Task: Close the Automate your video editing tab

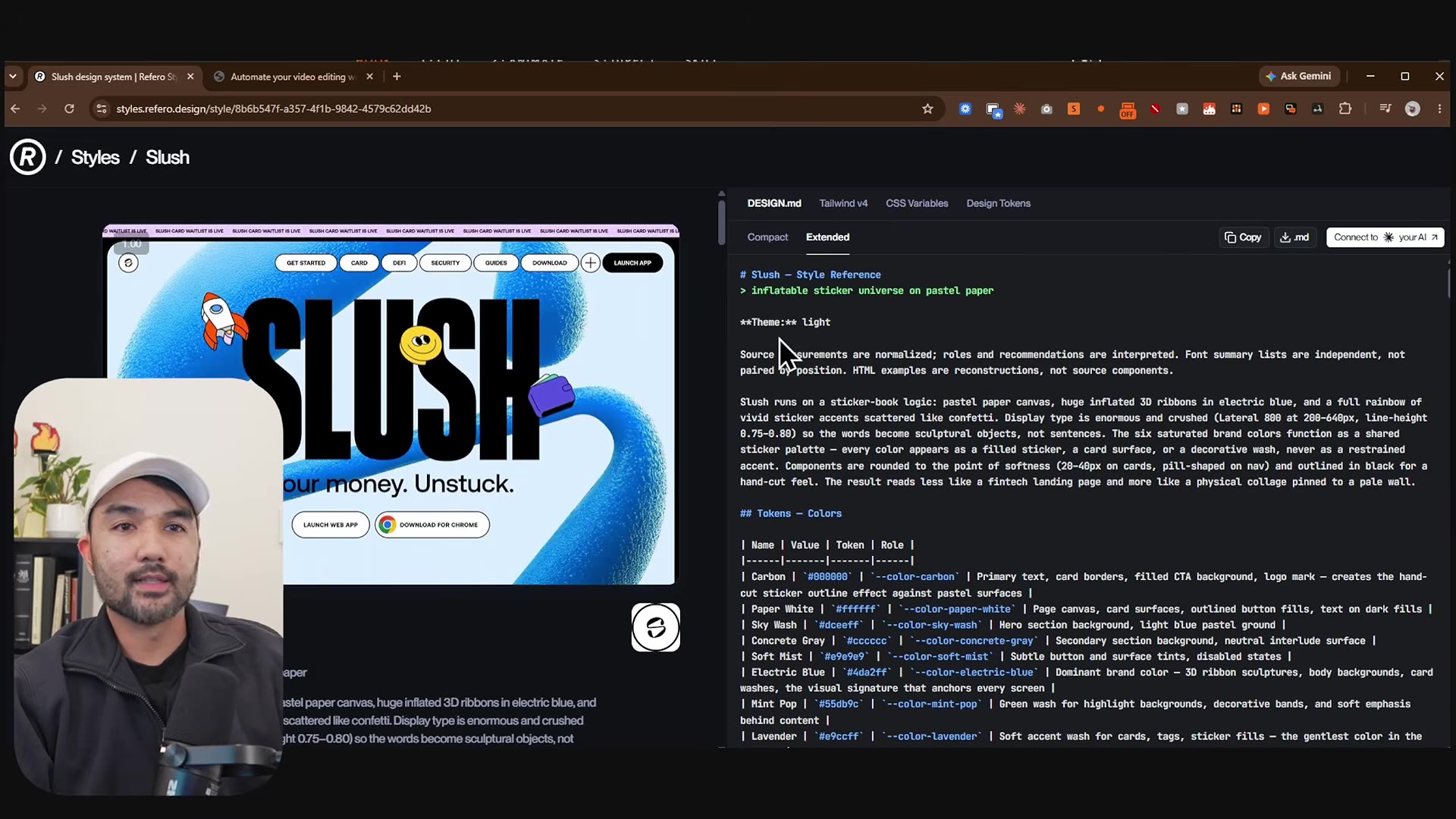Action: (369, 77)
